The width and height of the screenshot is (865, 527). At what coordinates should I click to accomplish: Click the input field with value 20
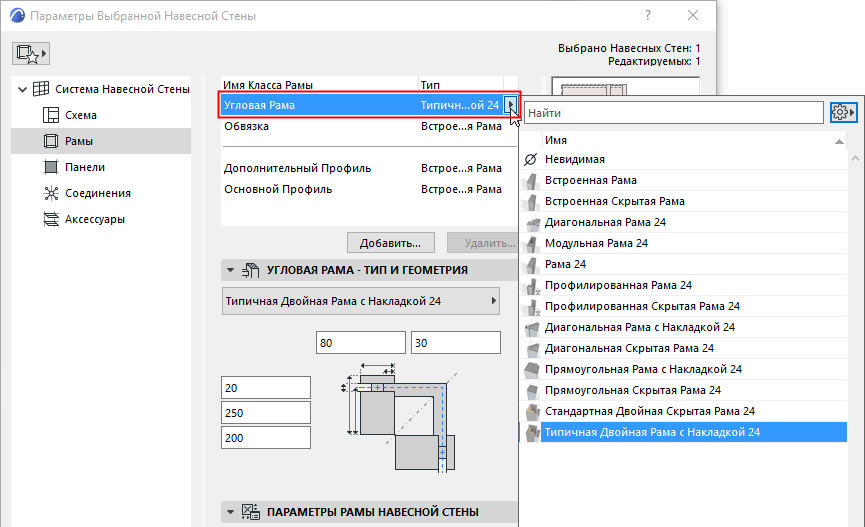click(266, 387)
